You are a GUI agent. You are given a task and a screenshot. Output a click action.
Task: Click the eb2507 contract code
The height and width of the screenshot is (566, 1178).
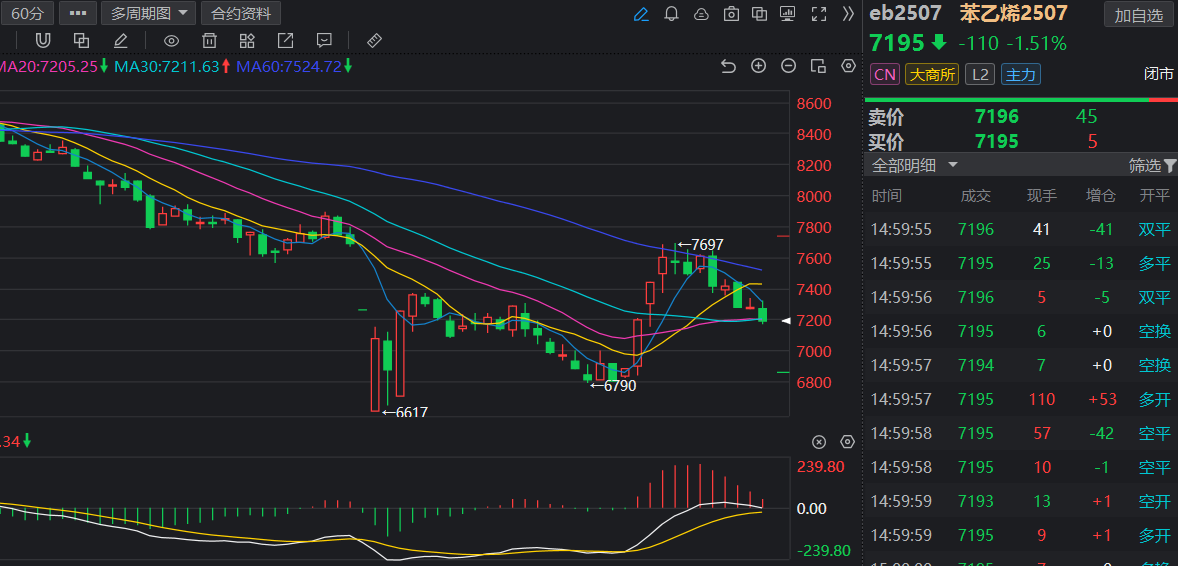905,13
